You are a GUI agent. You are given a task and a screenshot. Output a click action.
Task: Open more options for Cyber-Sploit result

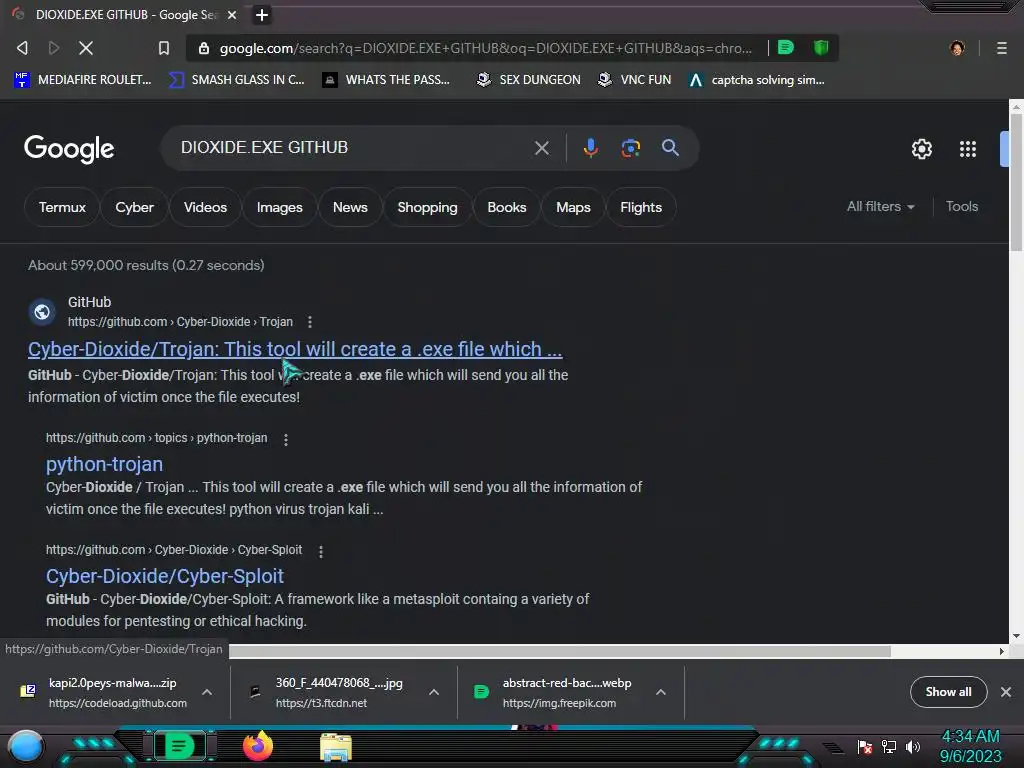[321, 551]
